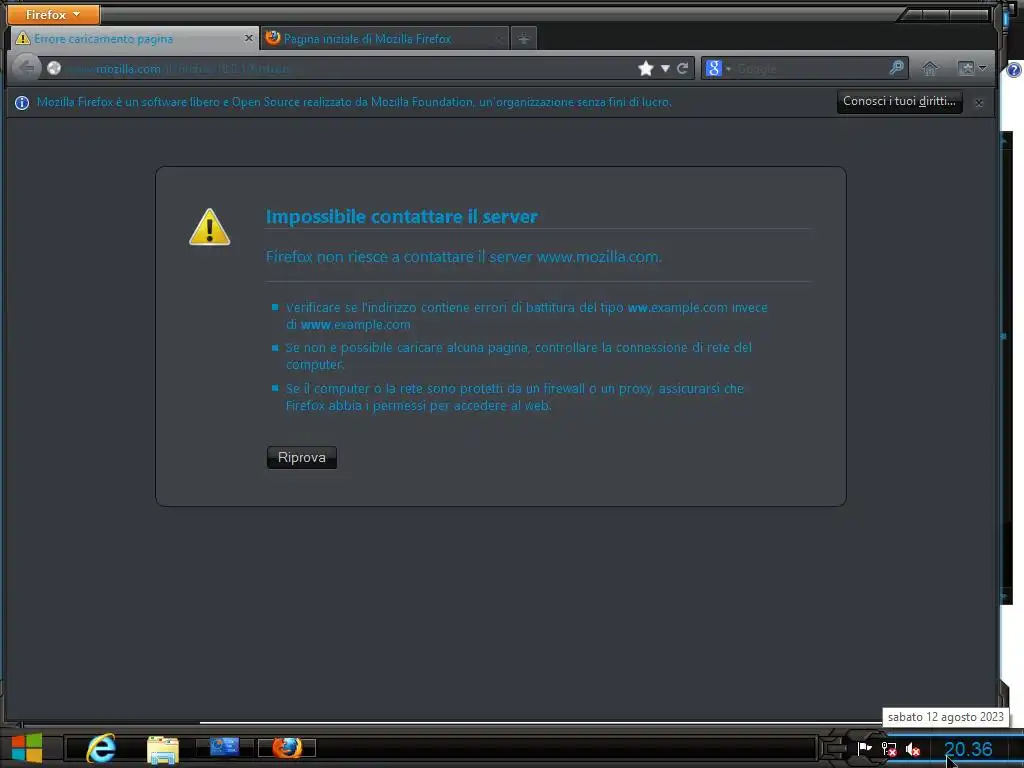Screen dimensions: 1024x768
Task: Click the muted volume tray icon
Action: click(913, 749)
